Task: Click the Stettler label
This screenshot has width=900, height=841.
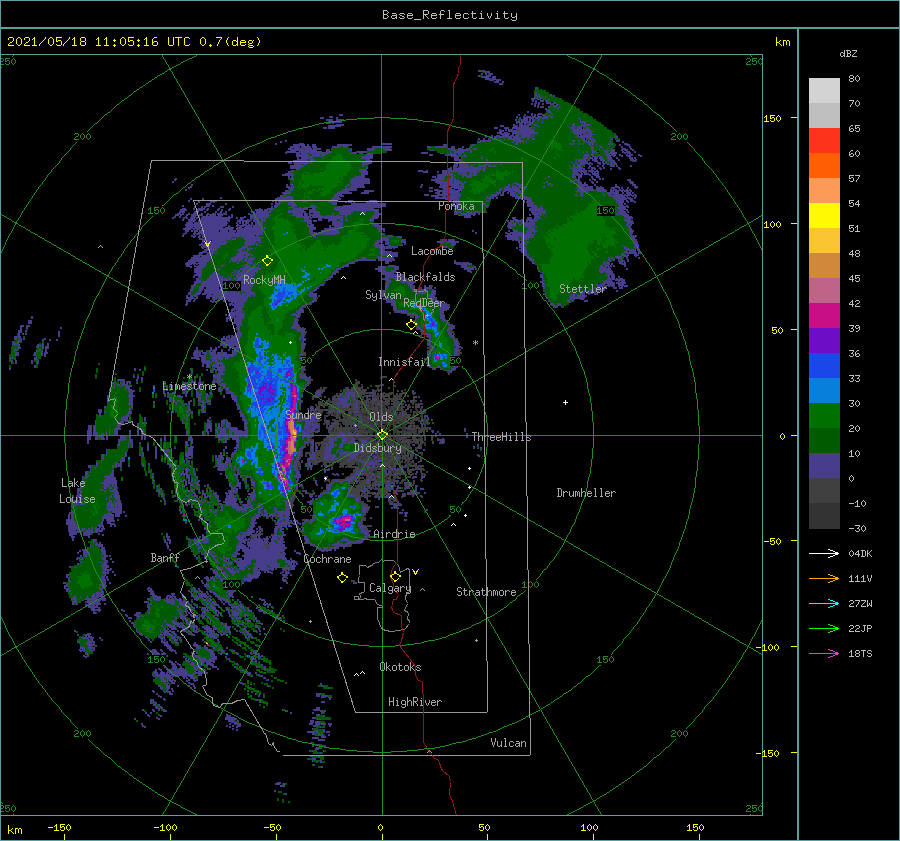Action: (x=583, y=289)
